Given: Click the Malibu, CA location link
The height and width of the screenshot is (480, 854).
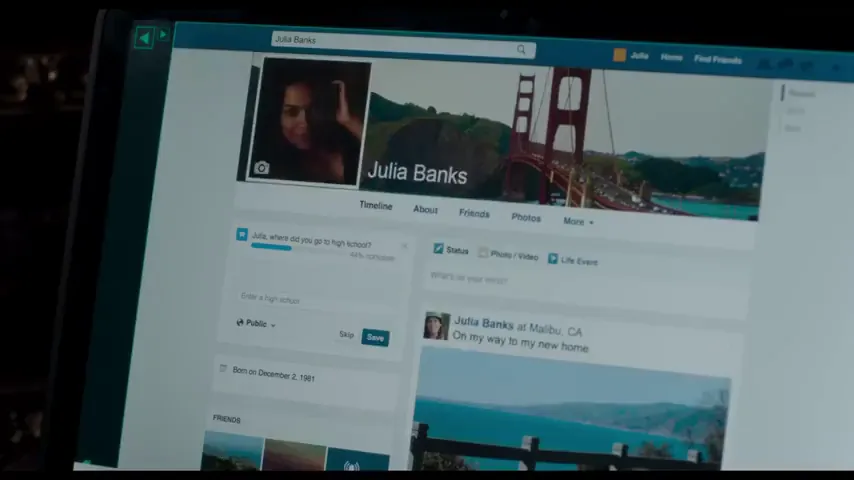Looking at the screenshot, I should pos(556,330).
